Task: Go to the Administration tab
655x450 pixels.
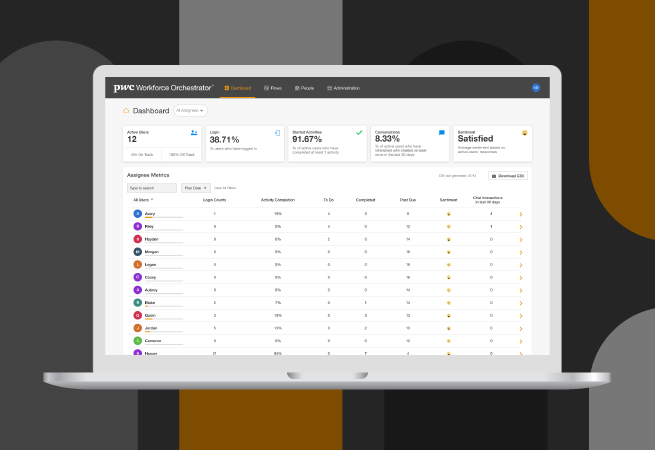Action: coord(341,88)
